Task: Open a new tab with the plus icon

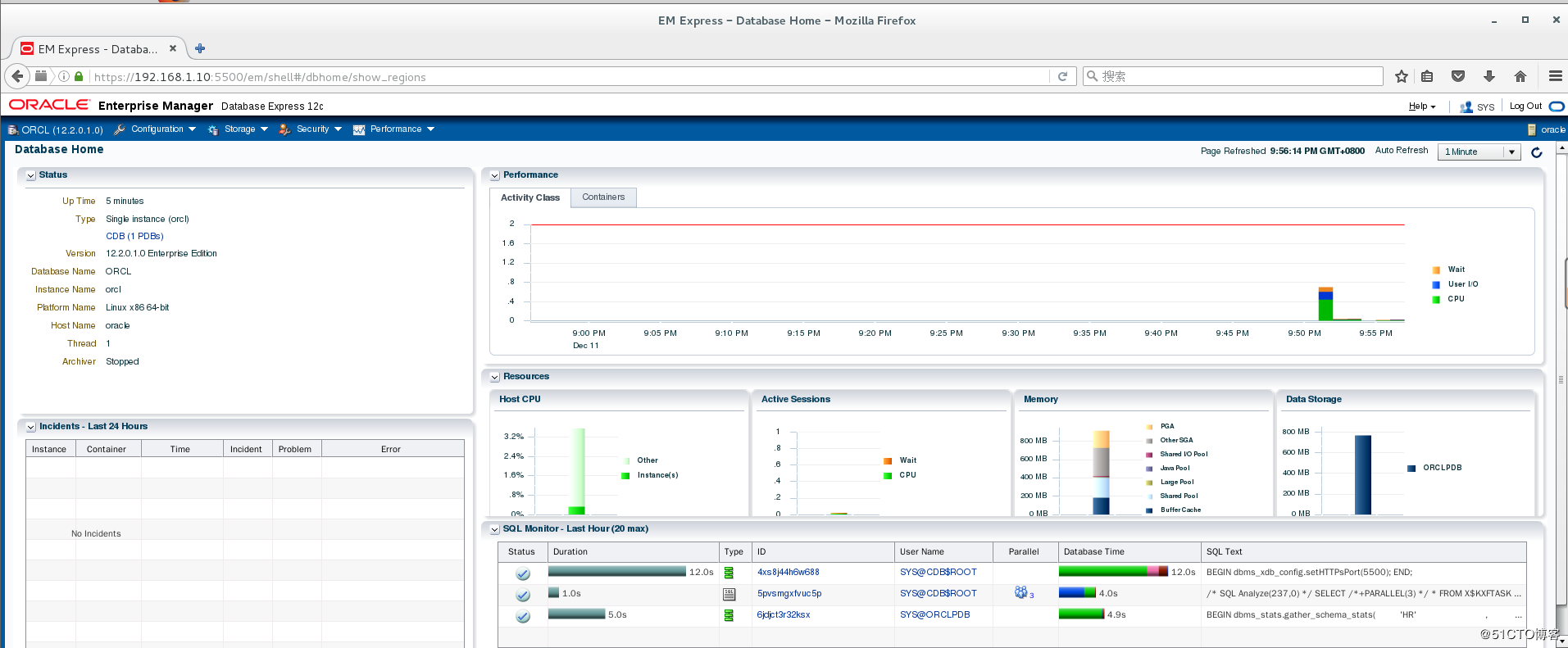Action: point(200,48)
